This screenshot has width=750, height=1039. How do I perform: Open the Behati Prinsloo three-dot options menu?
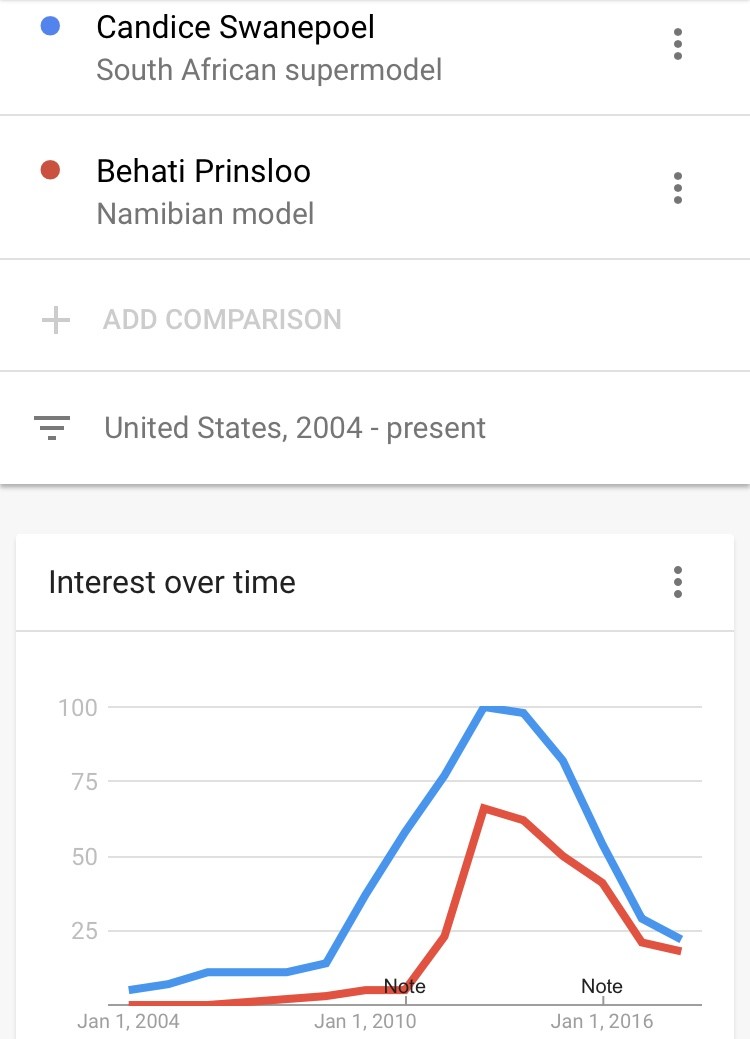pyautogui.click(x=677, y=188)
